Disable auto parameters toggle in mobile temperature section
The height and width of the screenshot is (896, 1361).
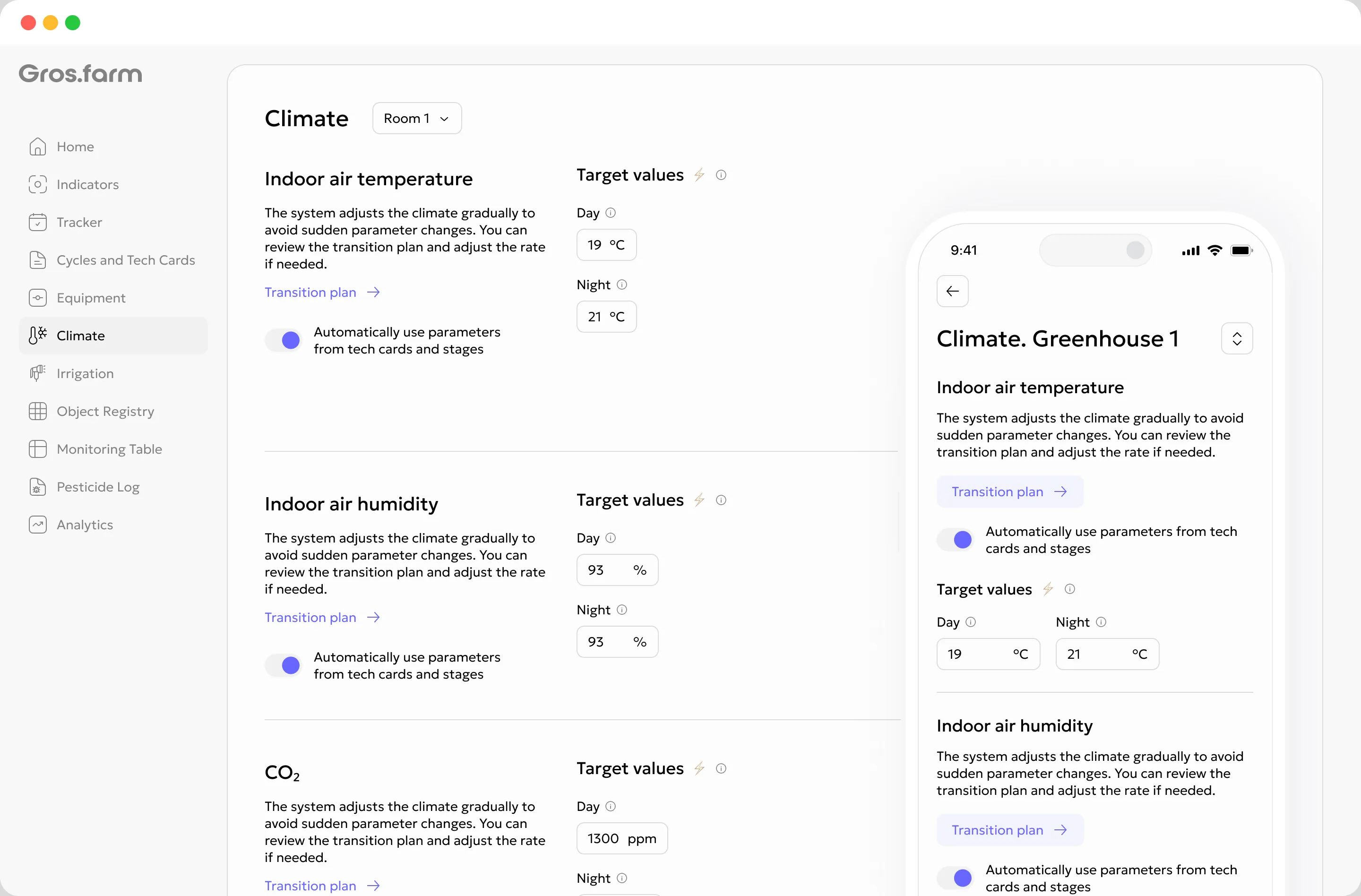coord(955,540)
